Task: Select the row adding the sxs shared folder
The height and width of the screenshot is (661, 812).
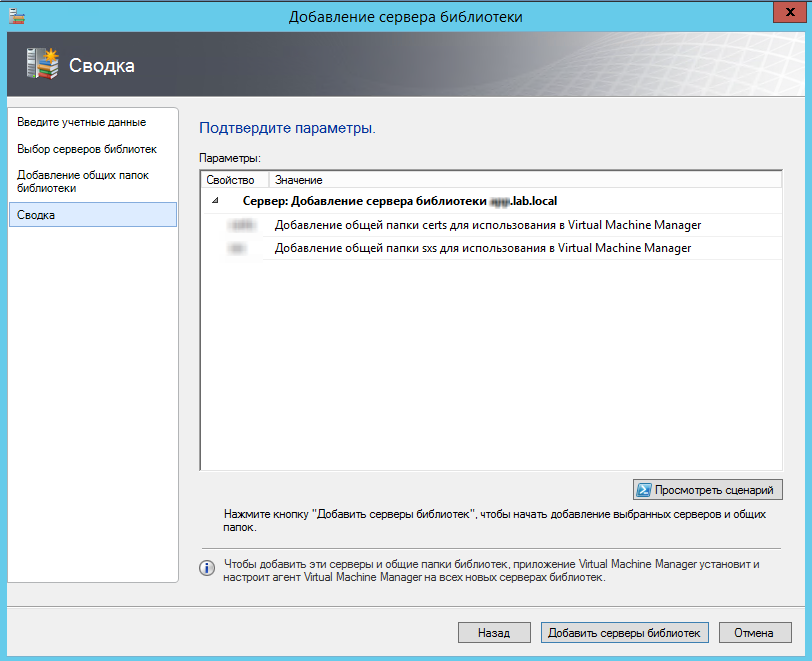Action: [482, 248]
